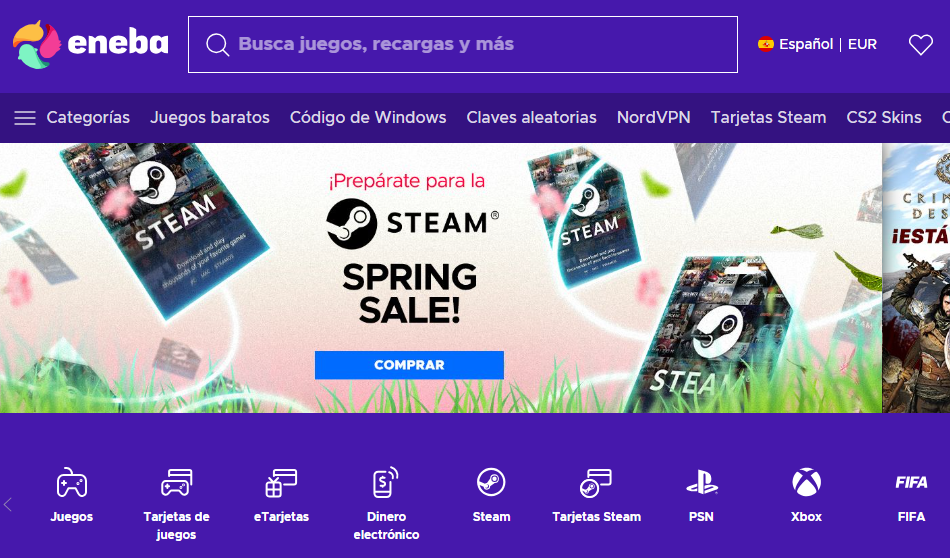Screen dimensions: 950x558
Task: Click the Dinero electrónico label
Action: pyautogui.click(x=386, y=525)
